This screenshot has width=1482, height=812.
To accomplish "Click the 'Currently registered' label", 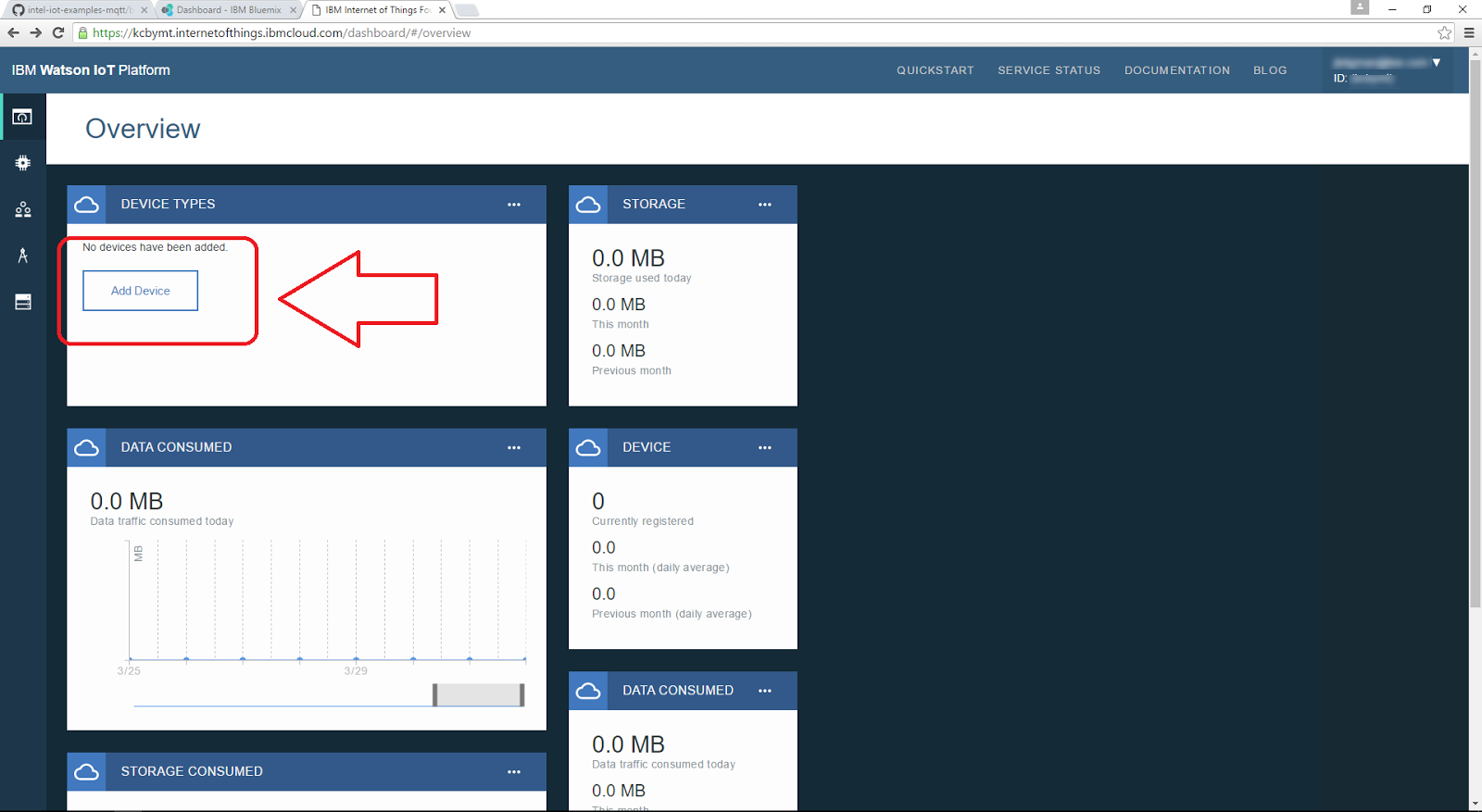I will [643, 521].
